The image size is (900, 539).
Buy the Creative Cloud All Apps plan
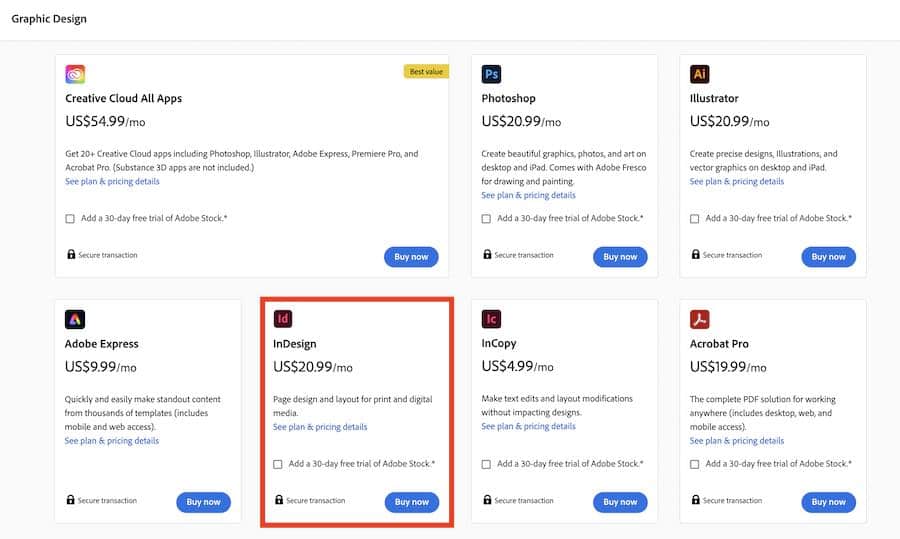click(x=411, y=257)
